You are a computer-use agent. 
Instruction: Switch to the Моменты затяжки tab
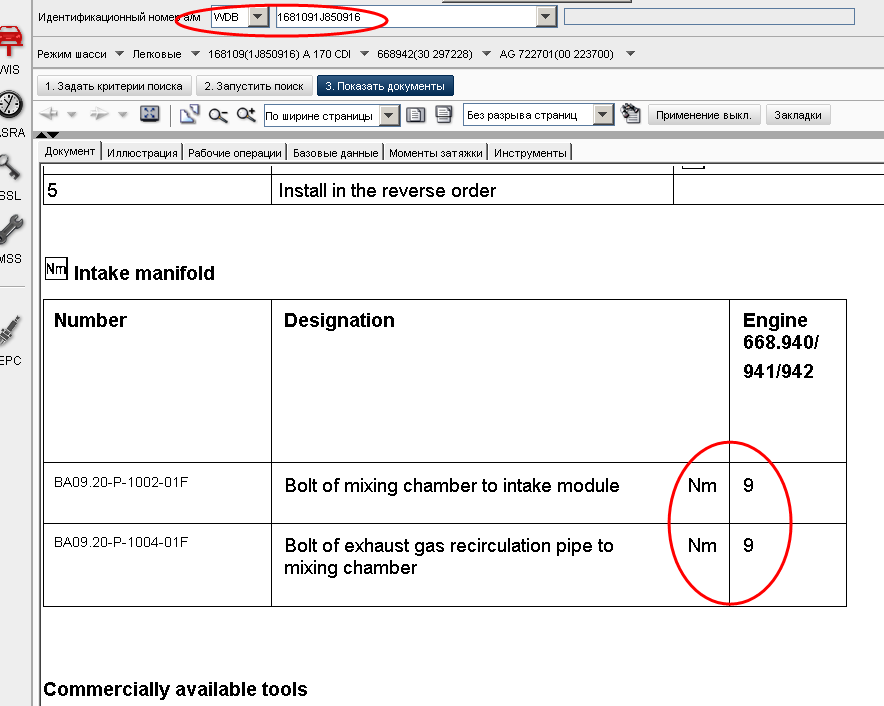(436, 152)
